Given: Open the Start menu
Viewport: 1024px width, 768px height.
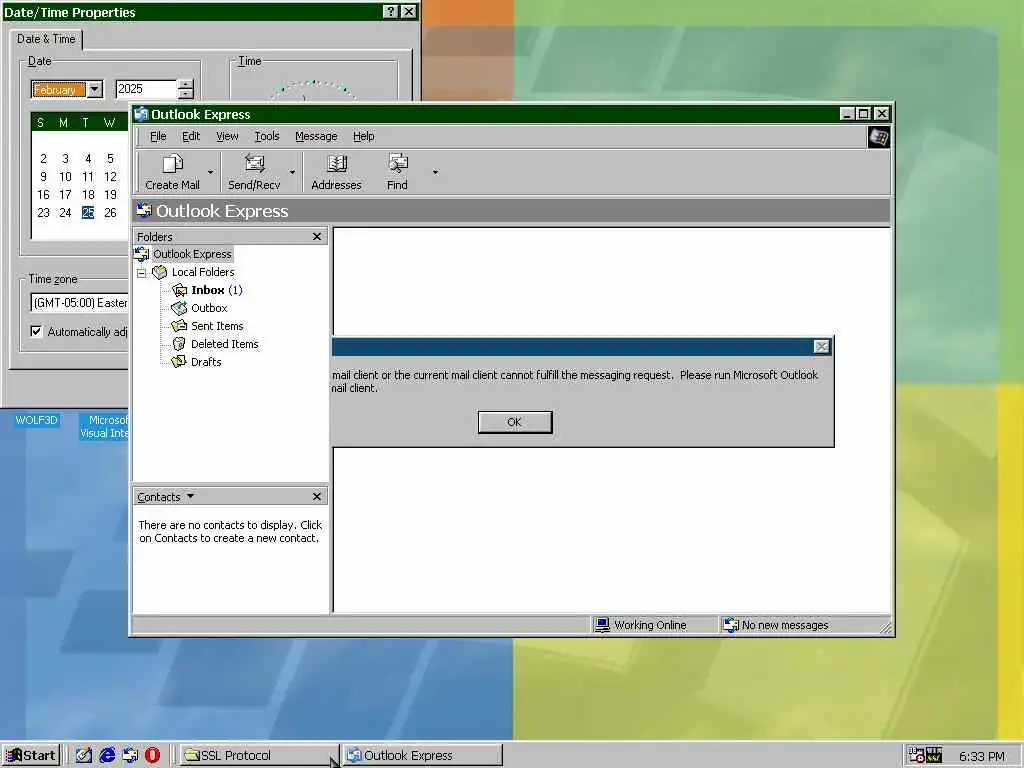Looking at the screenshot, I should 31,756.
